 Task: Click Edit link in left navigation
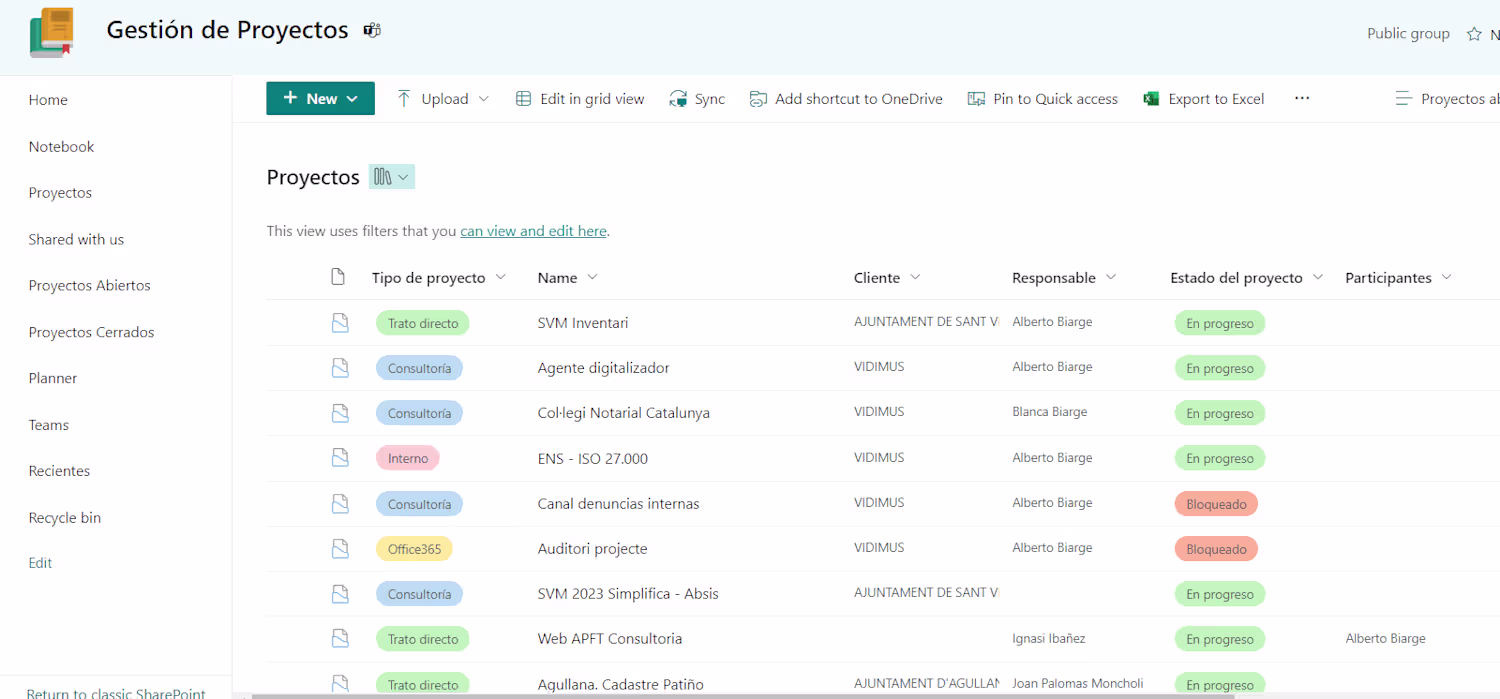click(40, 563)
